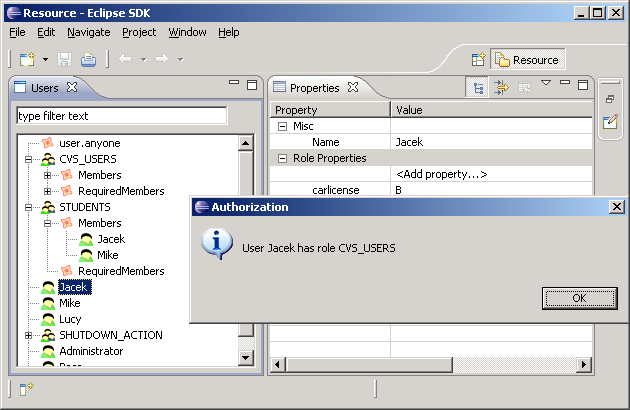The image size is (630, 410).
Task: Open the File menu
Action: click(x=17, y=32)
